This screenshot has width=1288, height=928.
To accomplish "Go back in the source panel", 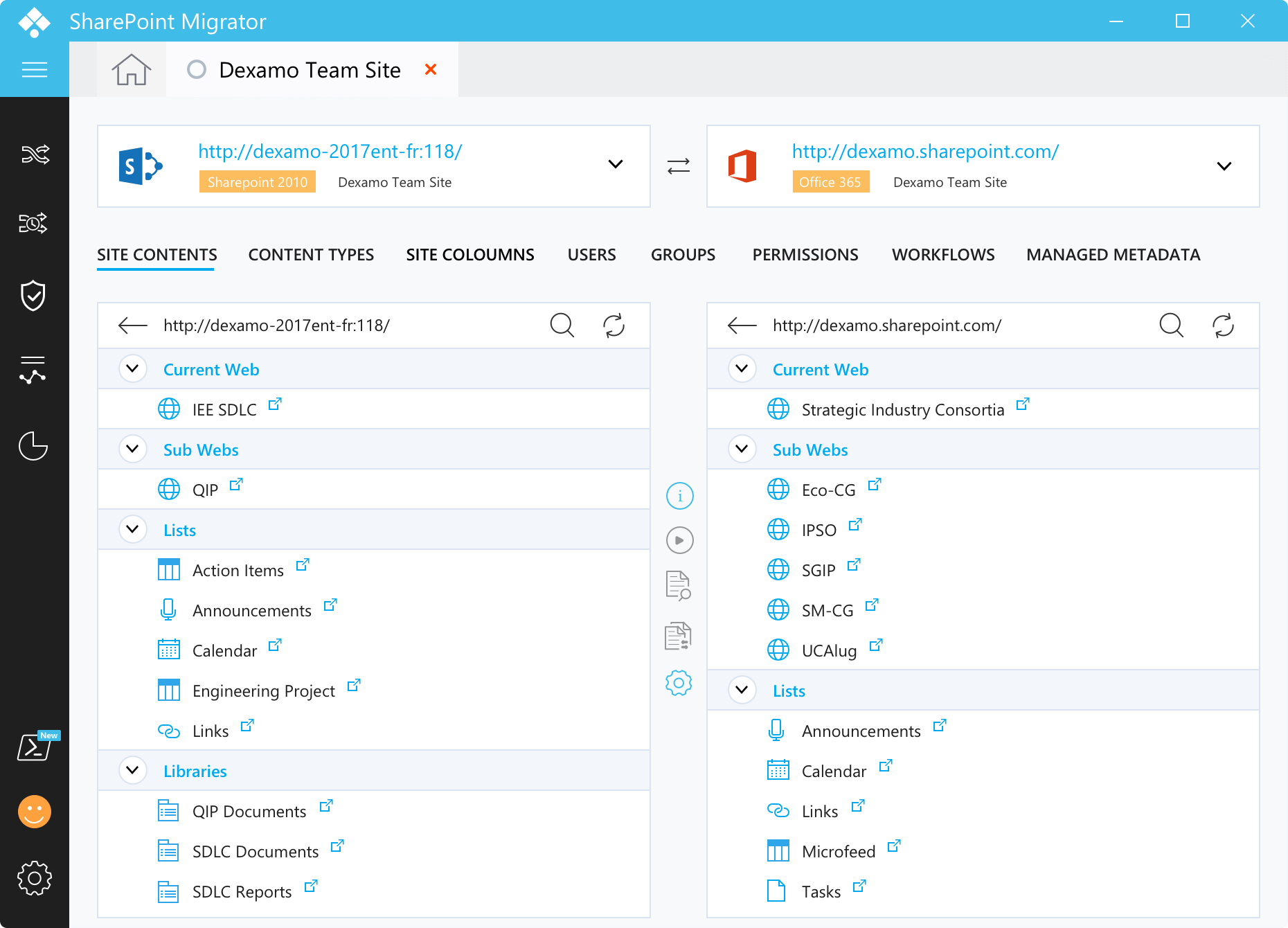I will (x=132, y=325).
